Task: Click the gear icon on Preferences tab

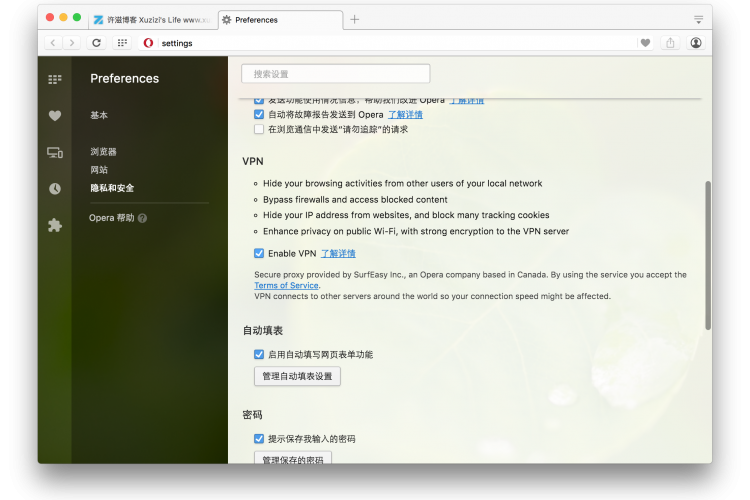Action: click(227, 20)
